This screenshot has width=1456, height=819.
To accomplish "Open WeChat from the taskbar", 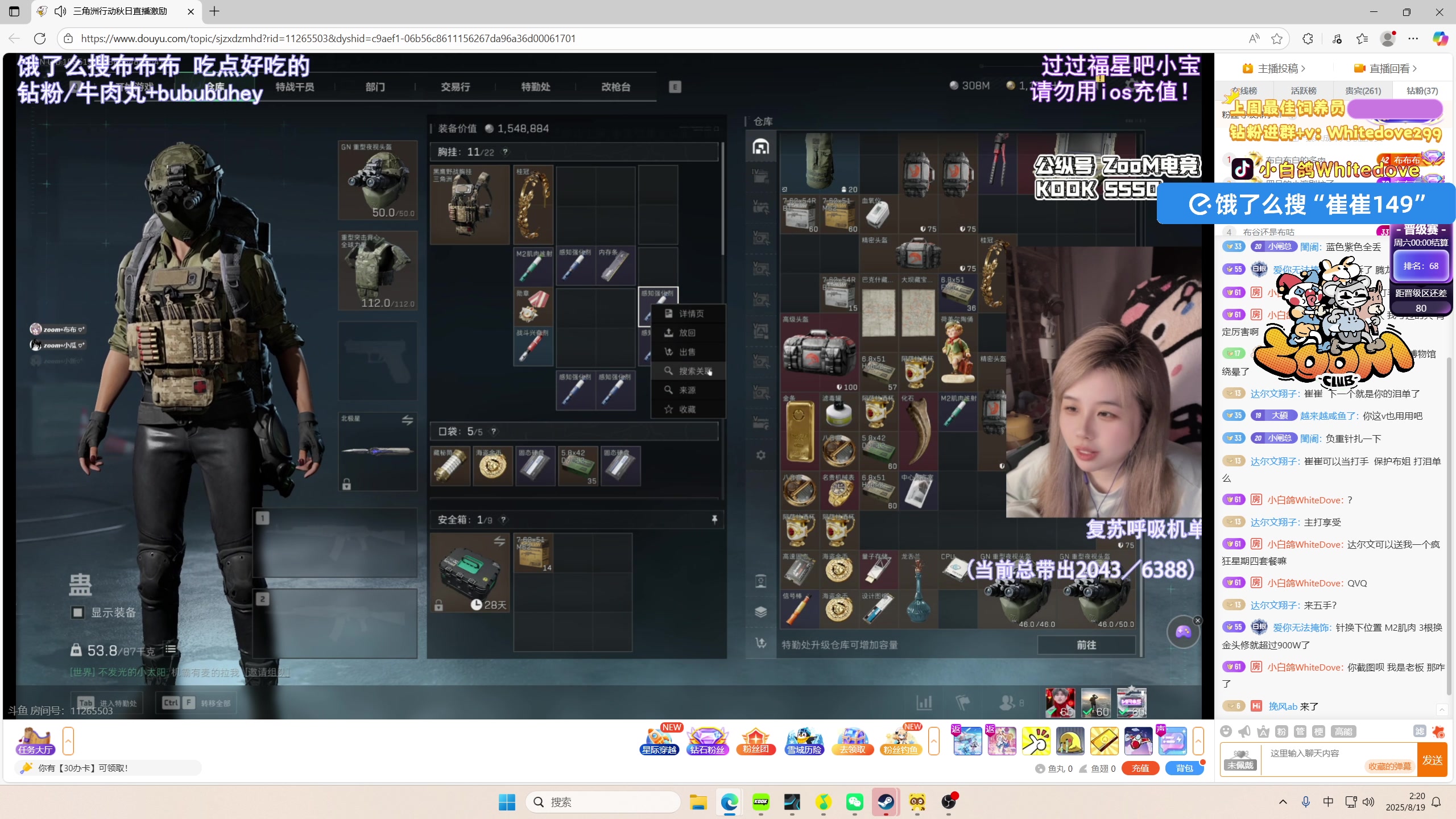I will [x=855, y=802].
